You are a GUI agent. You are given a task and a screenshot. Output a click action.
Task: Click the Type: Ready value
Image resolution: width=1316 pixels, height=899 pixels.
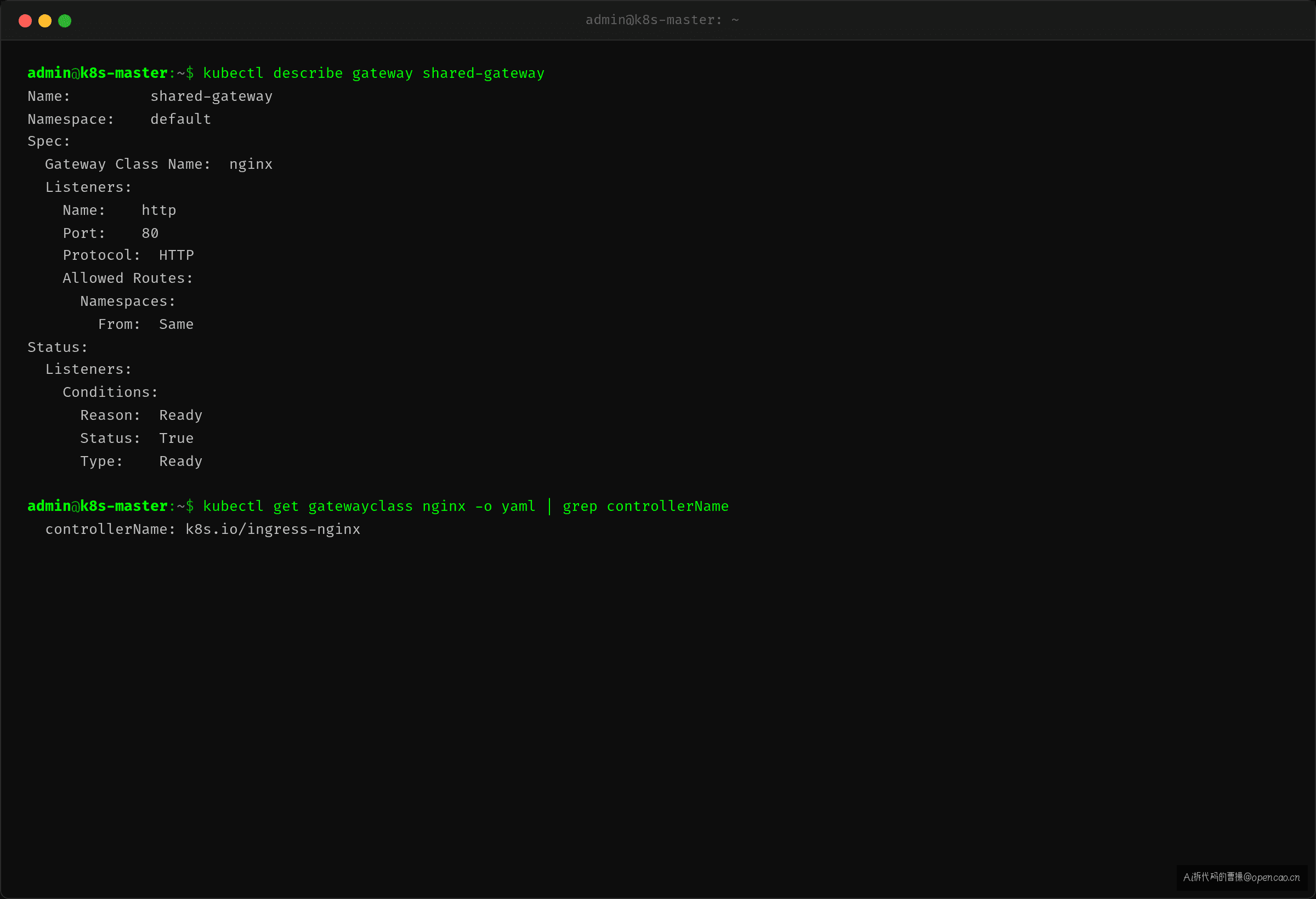click(180, 462)
